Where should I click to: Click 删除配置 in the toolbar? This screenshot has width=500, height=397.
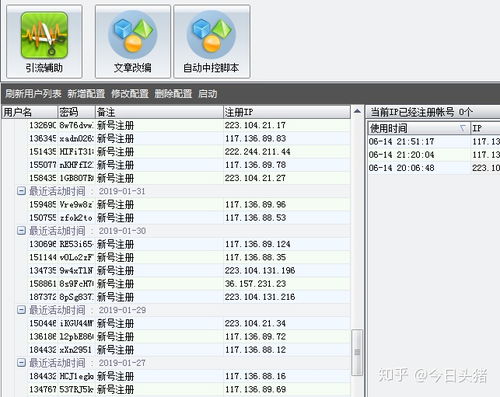coord(173,94)
